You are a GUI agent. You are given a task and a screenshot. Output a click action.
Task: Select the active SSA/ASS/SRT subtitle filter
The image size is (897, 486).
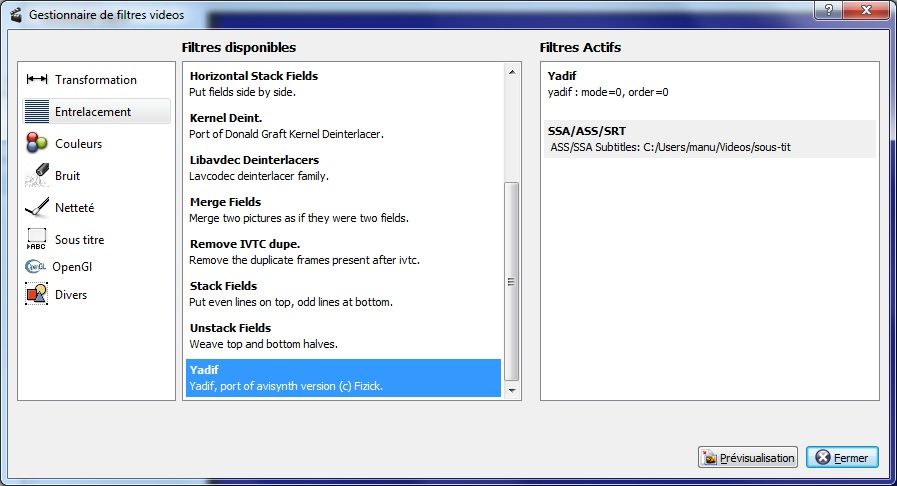pos(709,139)
